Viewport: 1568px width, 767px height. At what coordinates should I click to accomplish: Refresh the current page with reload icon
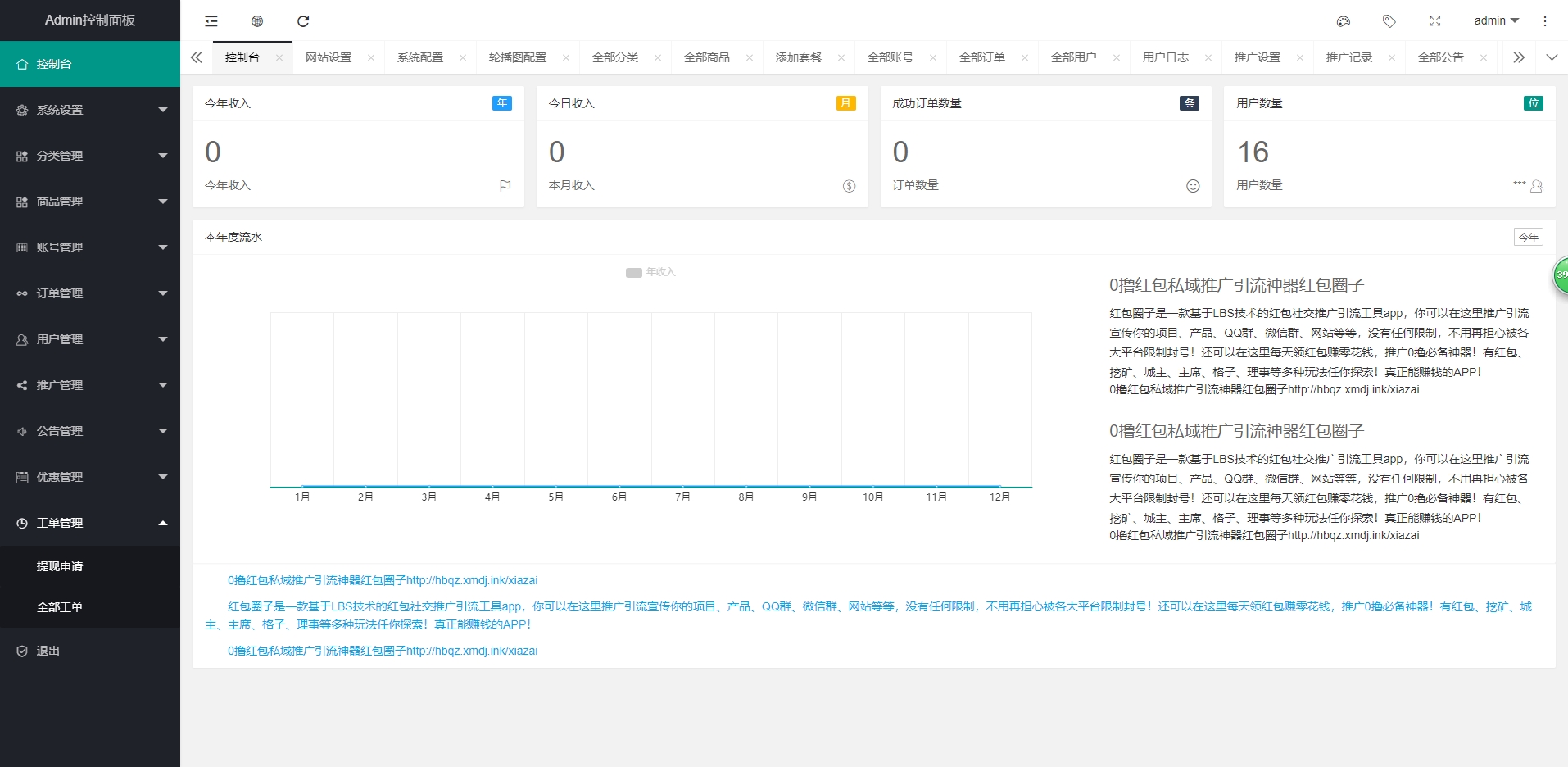coord(303,21)
